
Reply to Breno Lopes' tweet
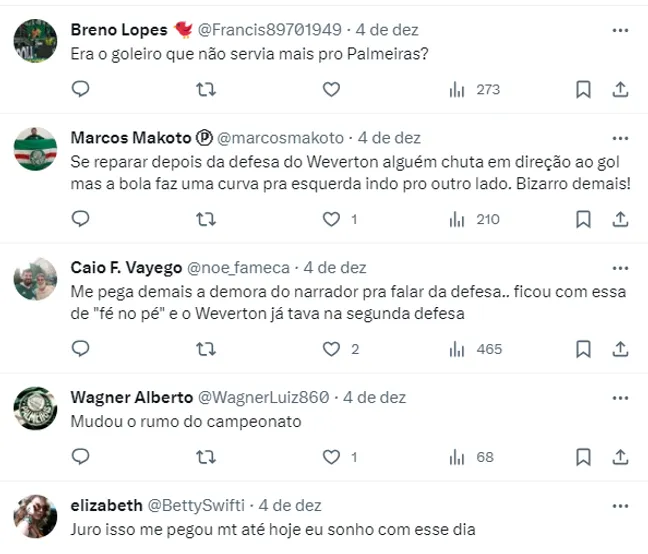[x=82, y=90]
